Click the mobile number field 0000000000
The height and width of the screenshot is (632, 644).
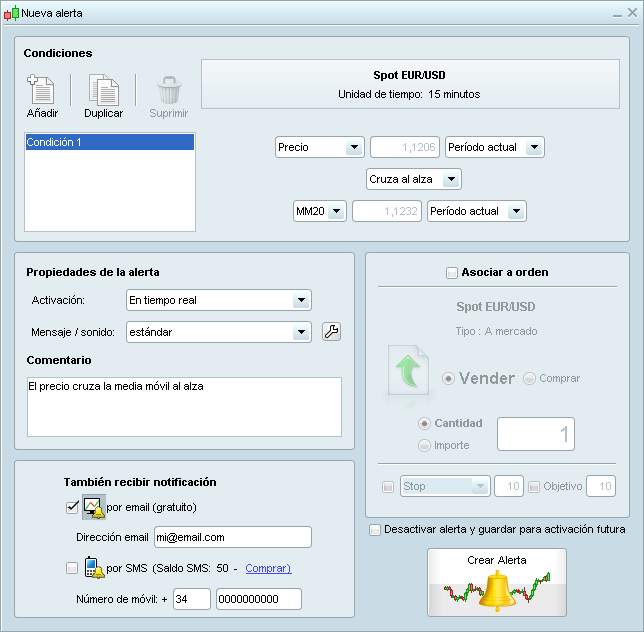(x=259, y=599)
